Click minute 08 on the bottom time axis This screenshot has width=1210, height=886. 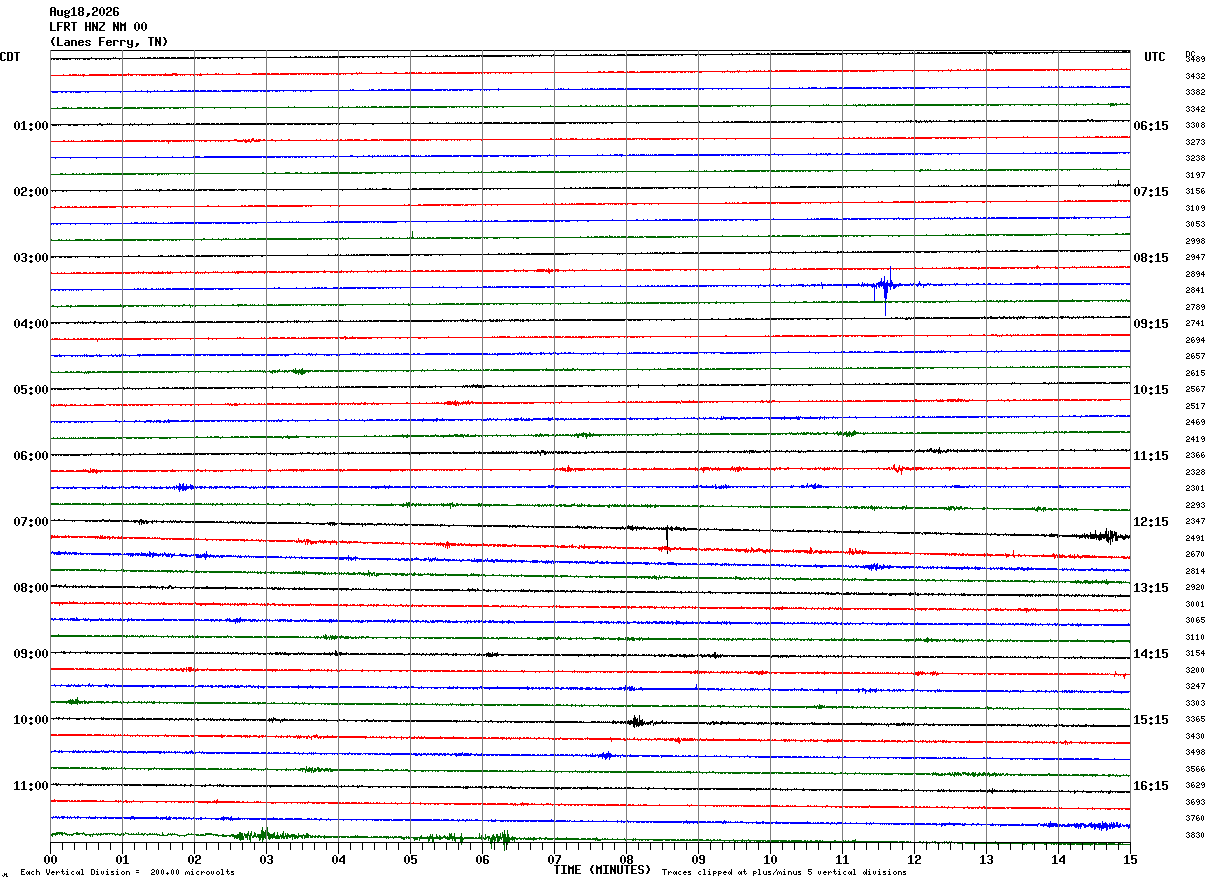(626, 859)
